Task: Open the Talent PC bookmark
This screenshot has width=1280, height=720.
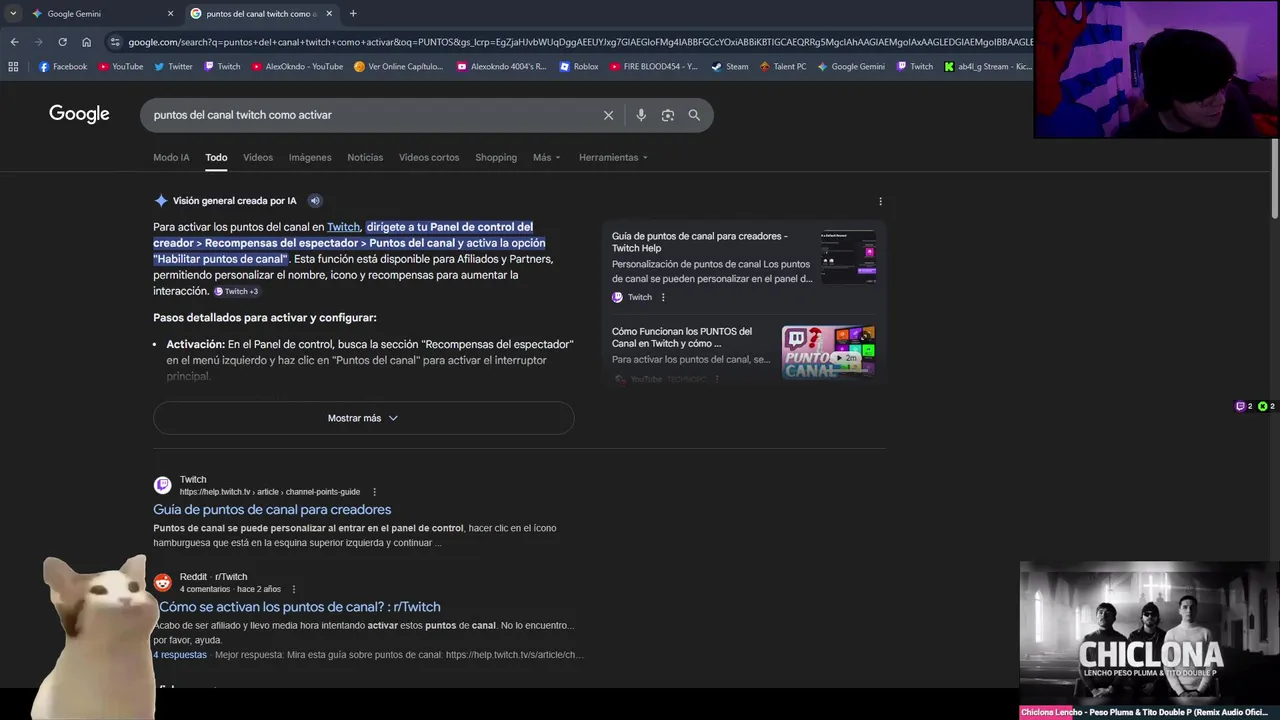Action: point(783,67)
